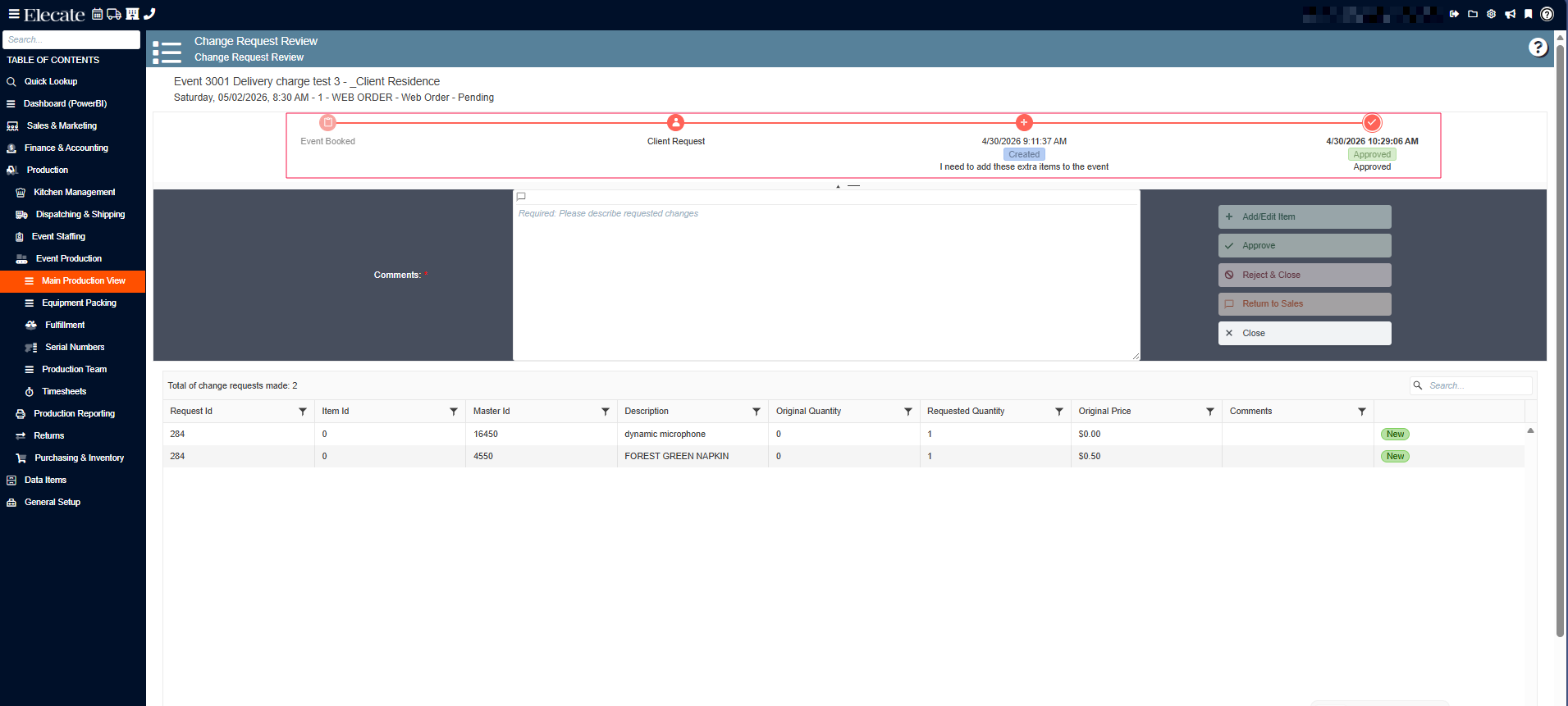Open filter for Original Price column

click(x=1209, y=412)
